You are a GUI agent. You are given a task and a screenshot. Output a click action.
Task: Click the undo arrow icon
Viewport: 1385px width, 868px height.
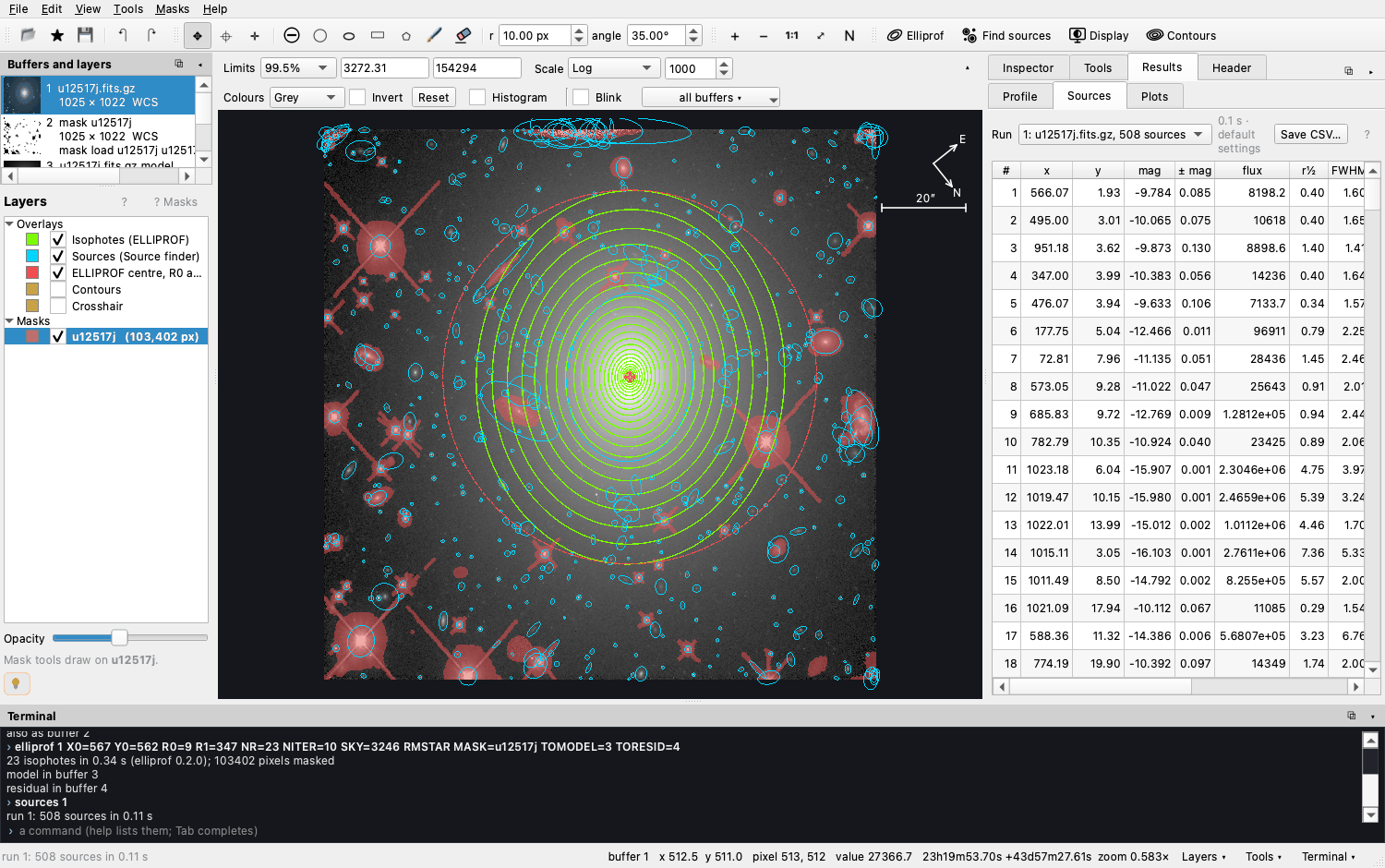click(123, 35)
